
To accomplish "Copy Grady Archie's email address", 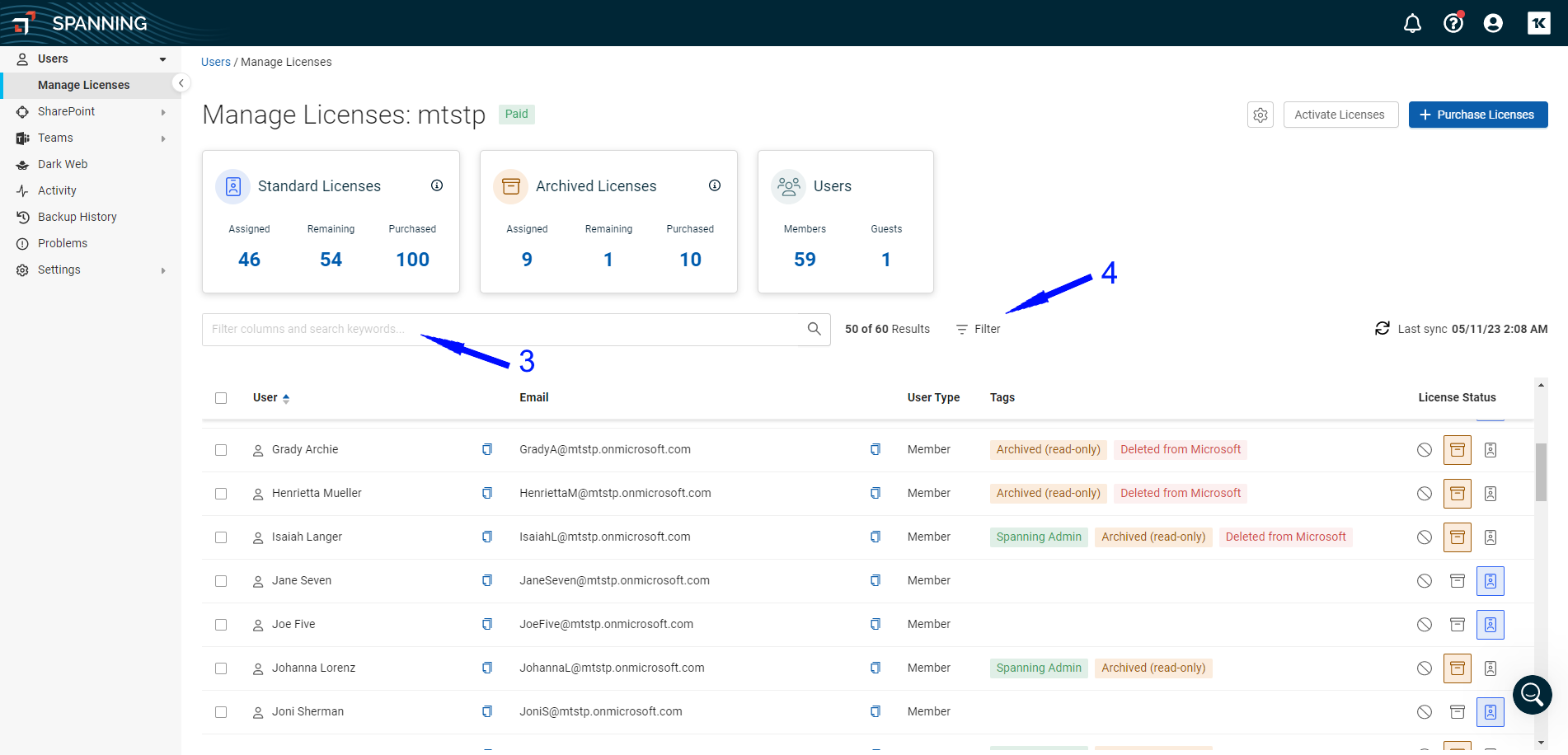I will (876, 449).
